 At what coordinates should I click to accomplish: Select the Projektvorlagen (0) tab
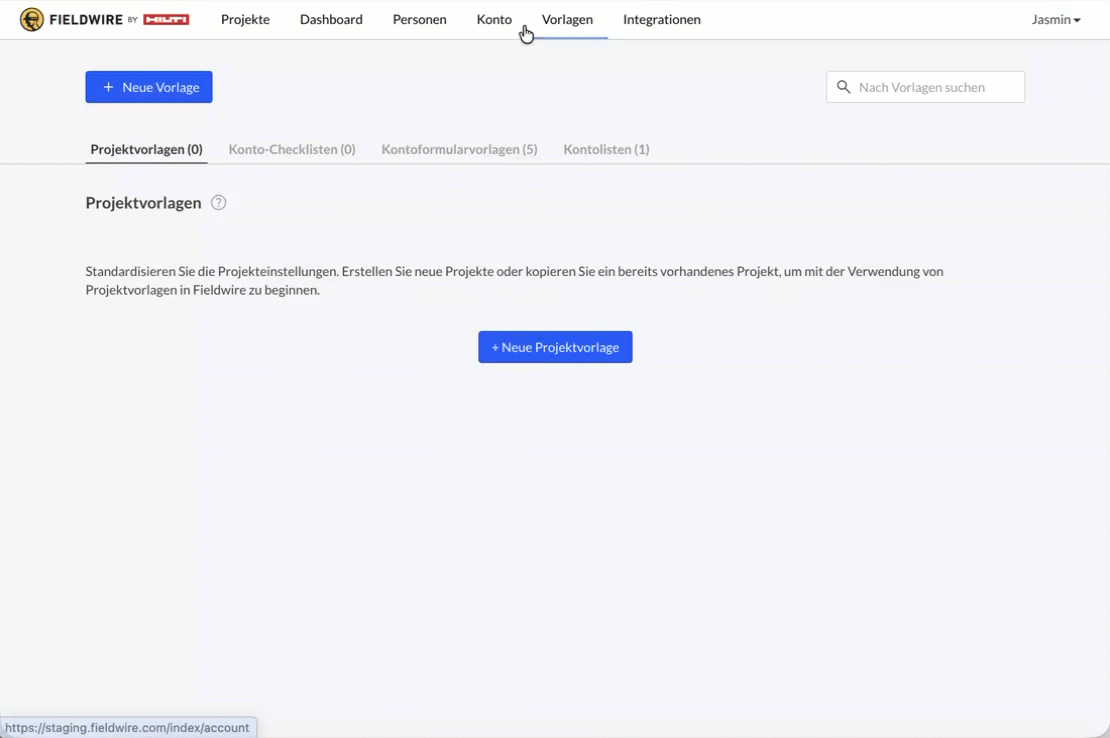click(146, 149)
